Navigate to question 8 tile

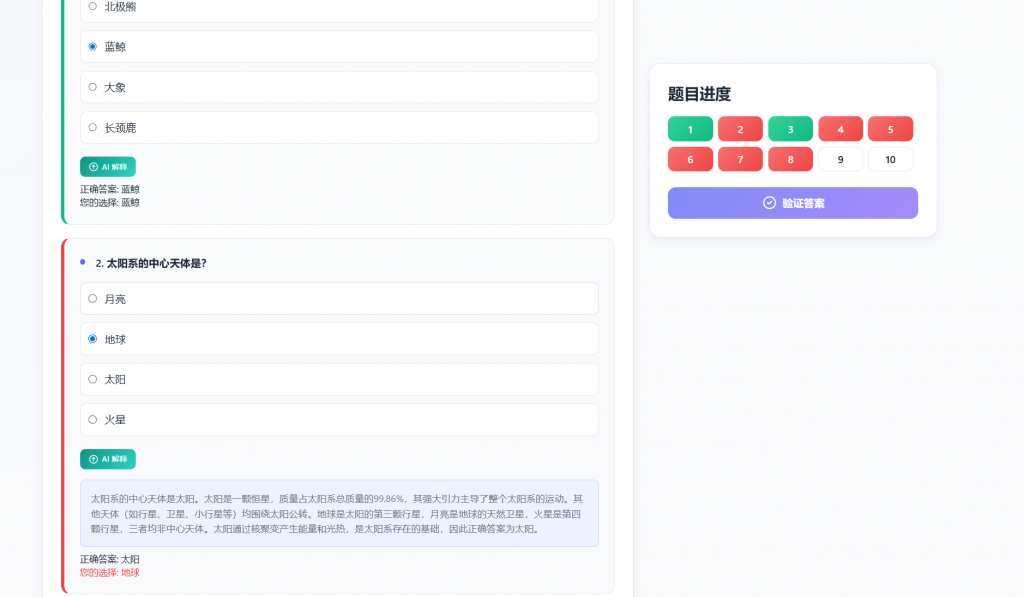point(790,159)
